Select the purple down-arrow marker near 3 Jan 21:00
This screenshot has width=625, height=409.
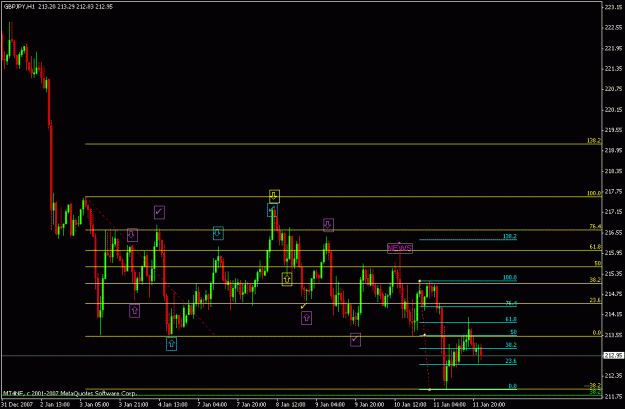[x=132, y=235]
